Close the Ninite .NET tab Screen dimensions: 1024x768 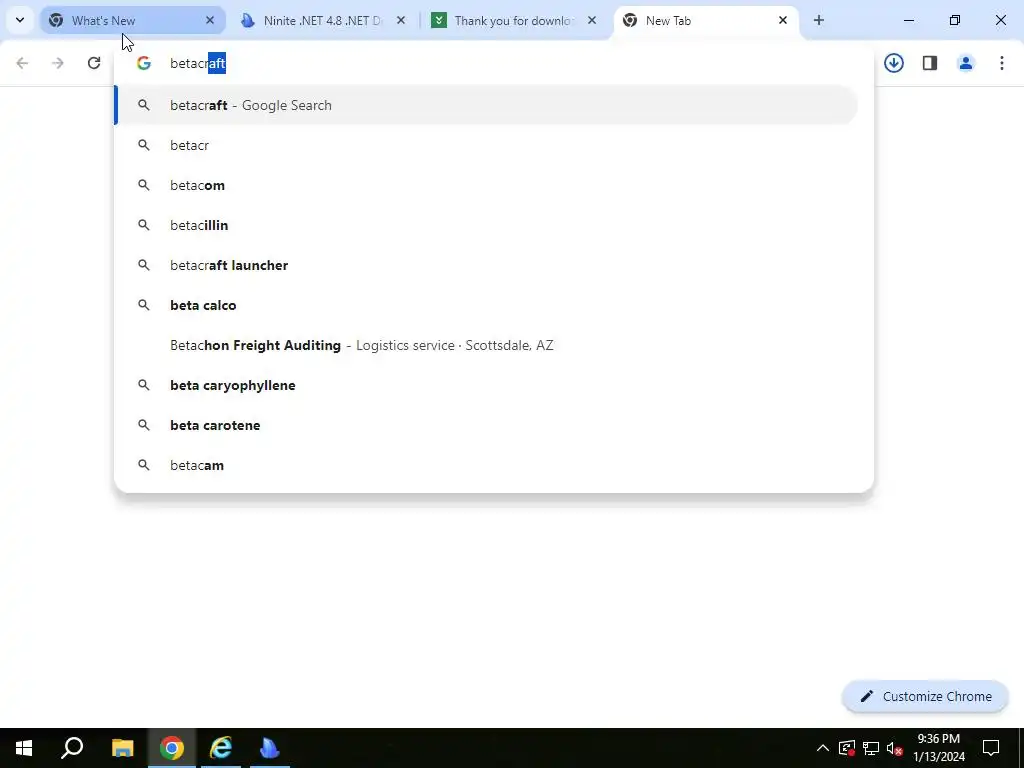click(401, 20)
